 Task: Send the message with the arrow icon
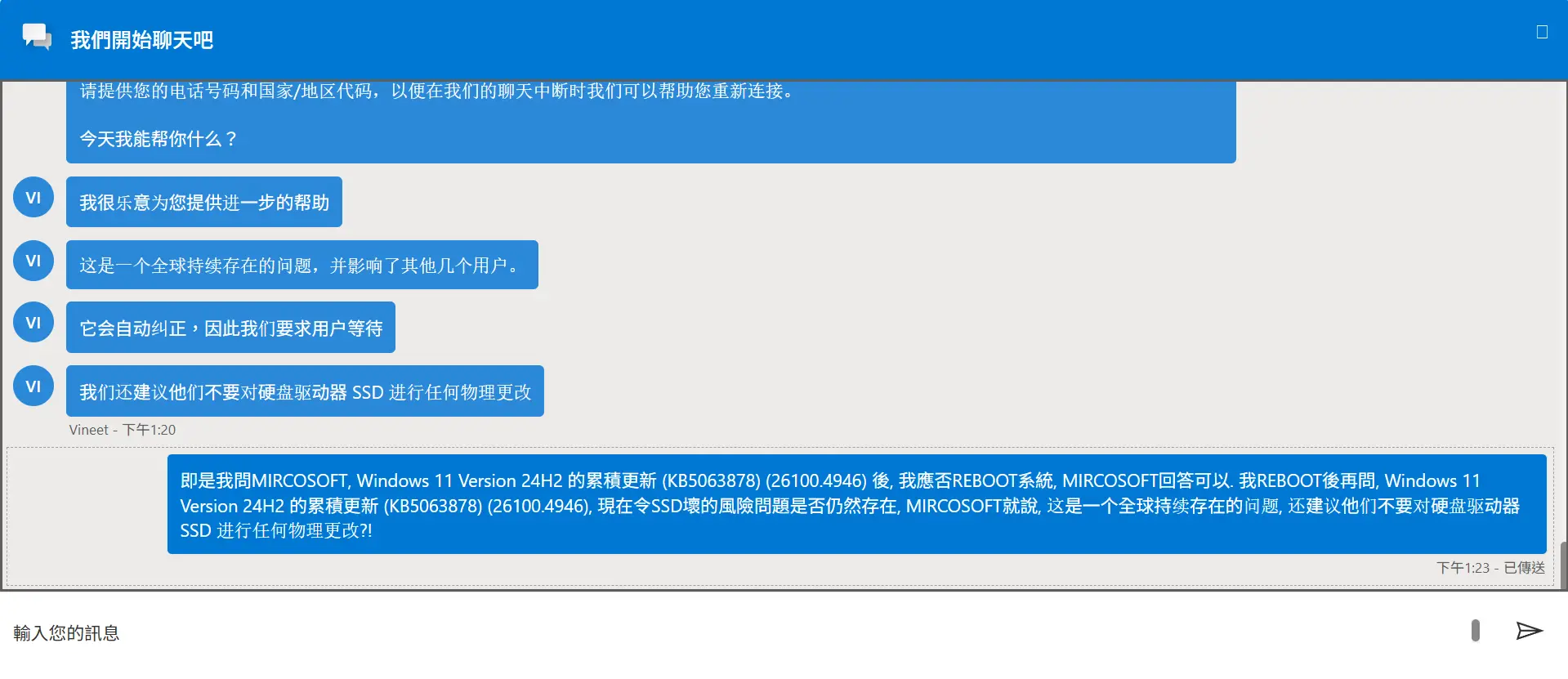coord(1529,631)
